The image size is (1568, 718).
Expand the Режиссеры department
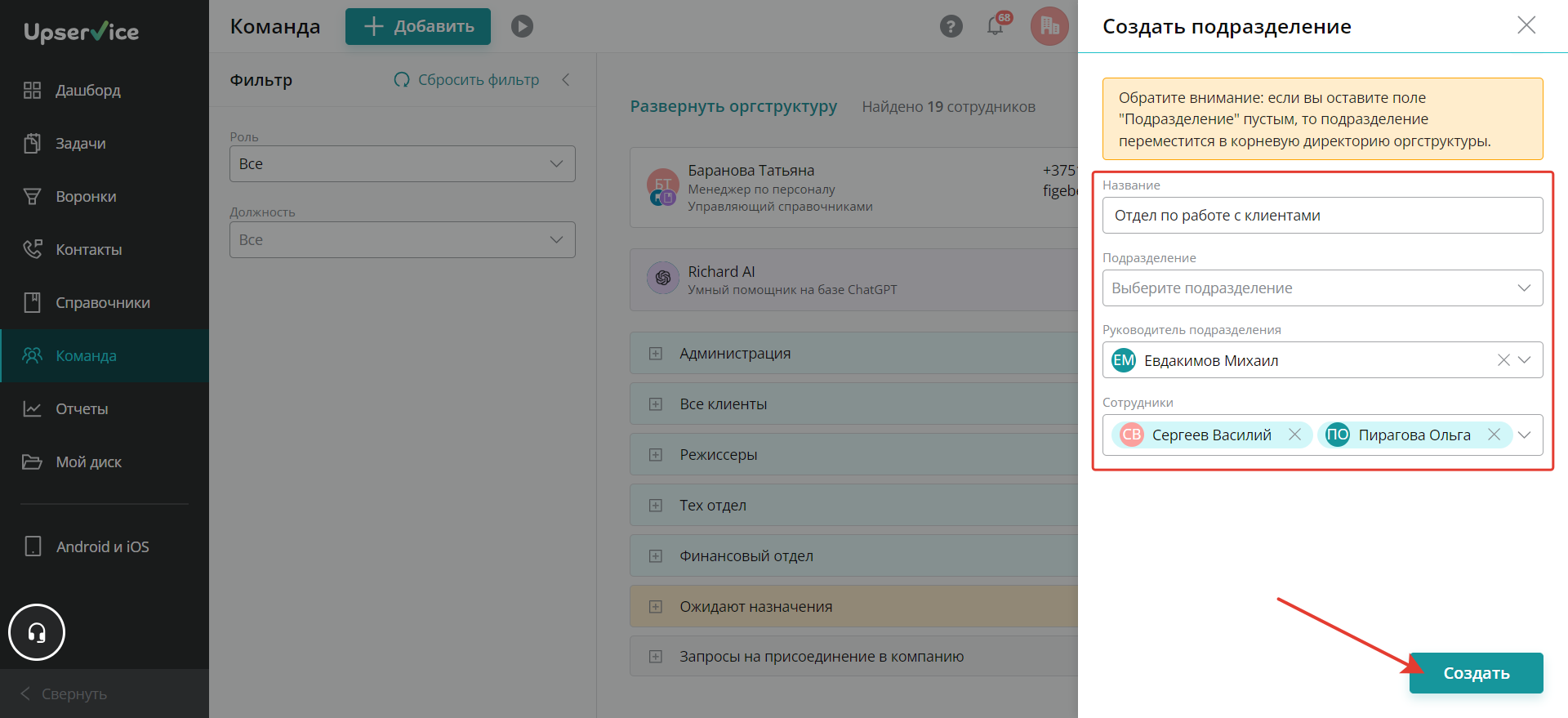pos(656,454)
